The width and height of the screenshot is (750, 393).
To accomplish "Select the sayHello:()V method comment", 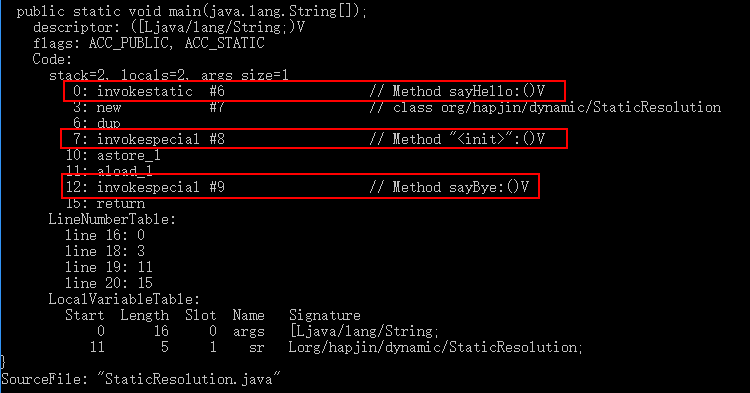I will coord(457,91).
